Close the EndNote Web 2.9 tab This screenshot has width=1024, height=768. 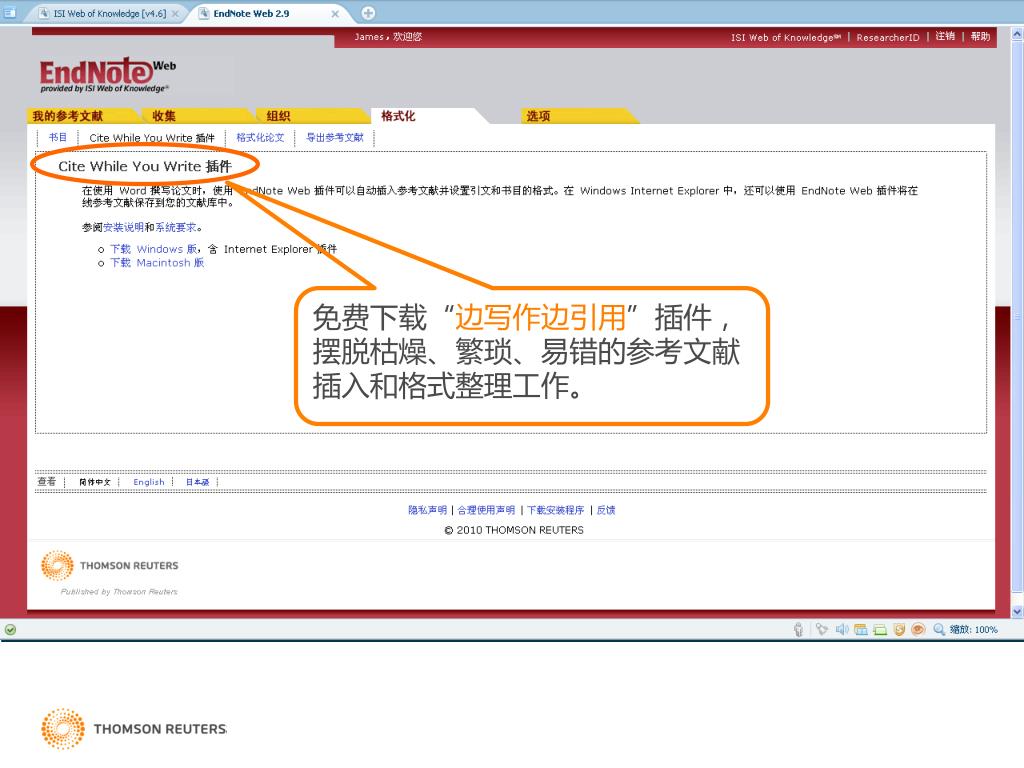(335, 14)
